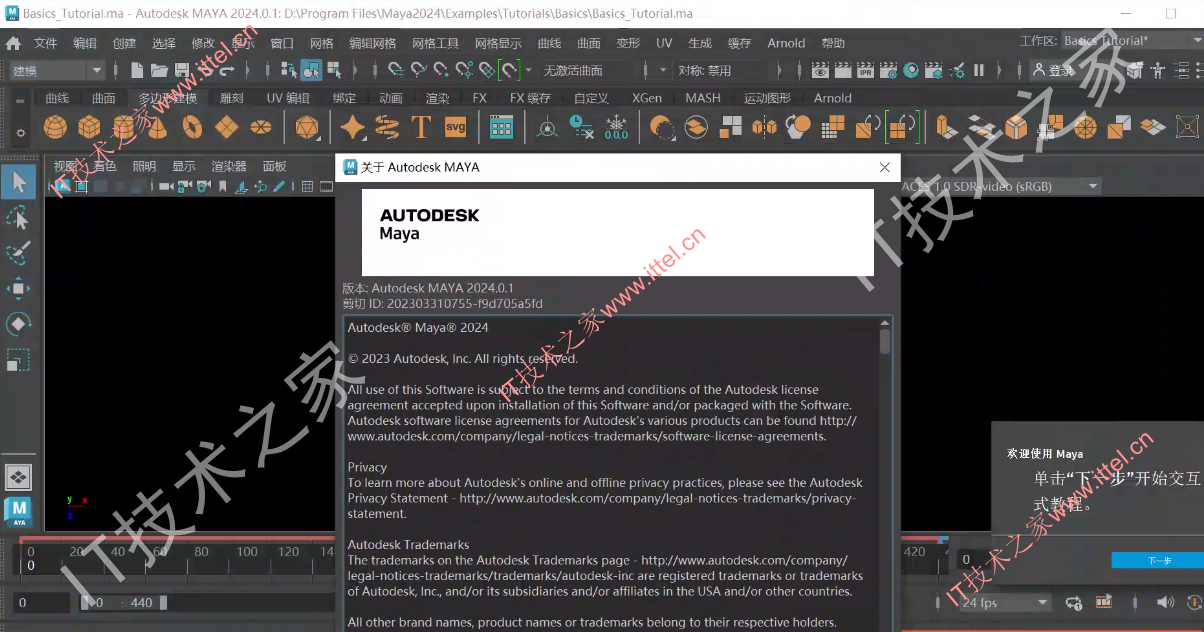The height and width of the screenshot is (632, 1204).
Task: Select the Select tool arrow in toolbox
Action: click(x=19, y=182)
